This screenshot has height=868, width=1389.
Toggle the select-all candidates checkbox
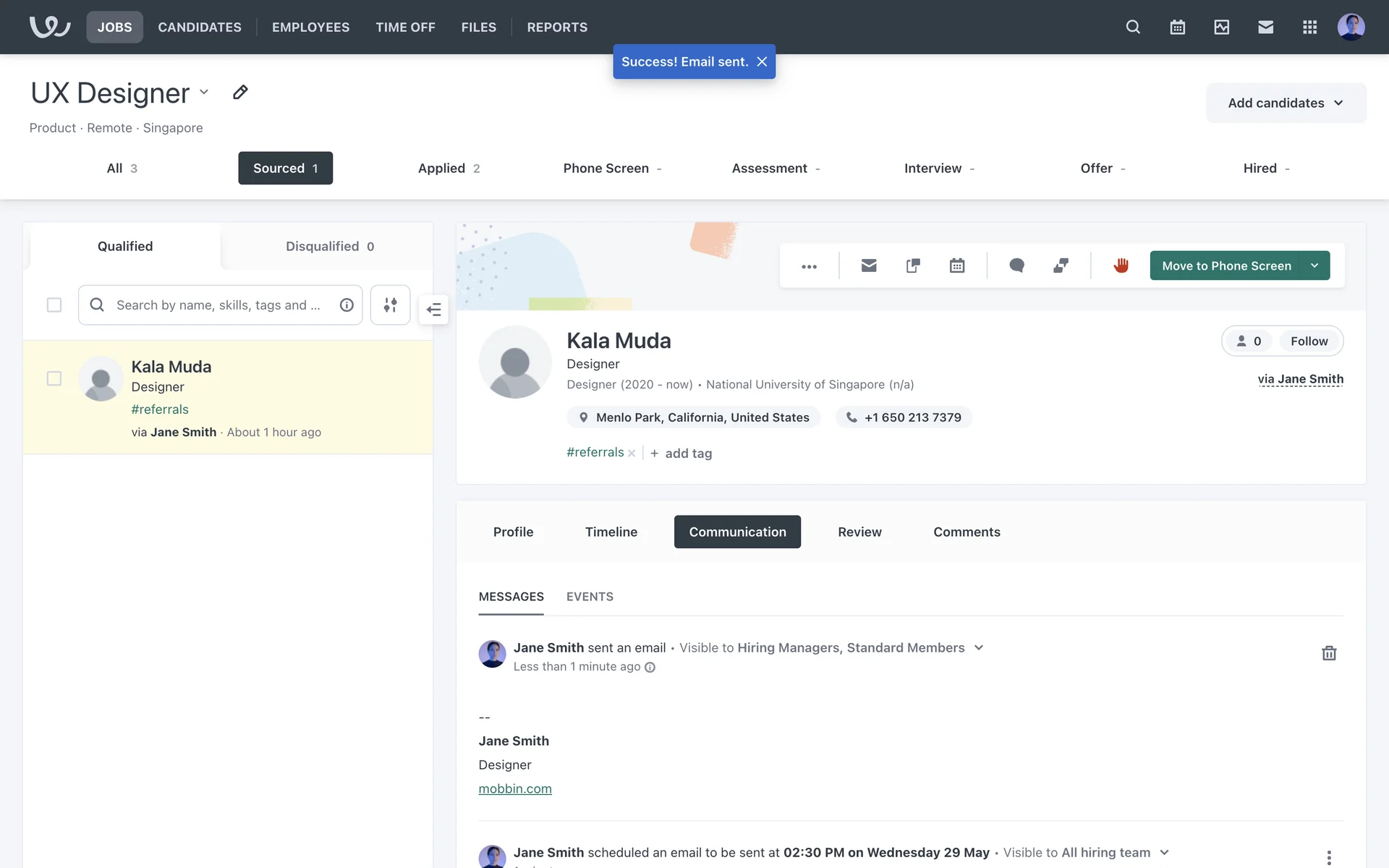click(54, 305)
